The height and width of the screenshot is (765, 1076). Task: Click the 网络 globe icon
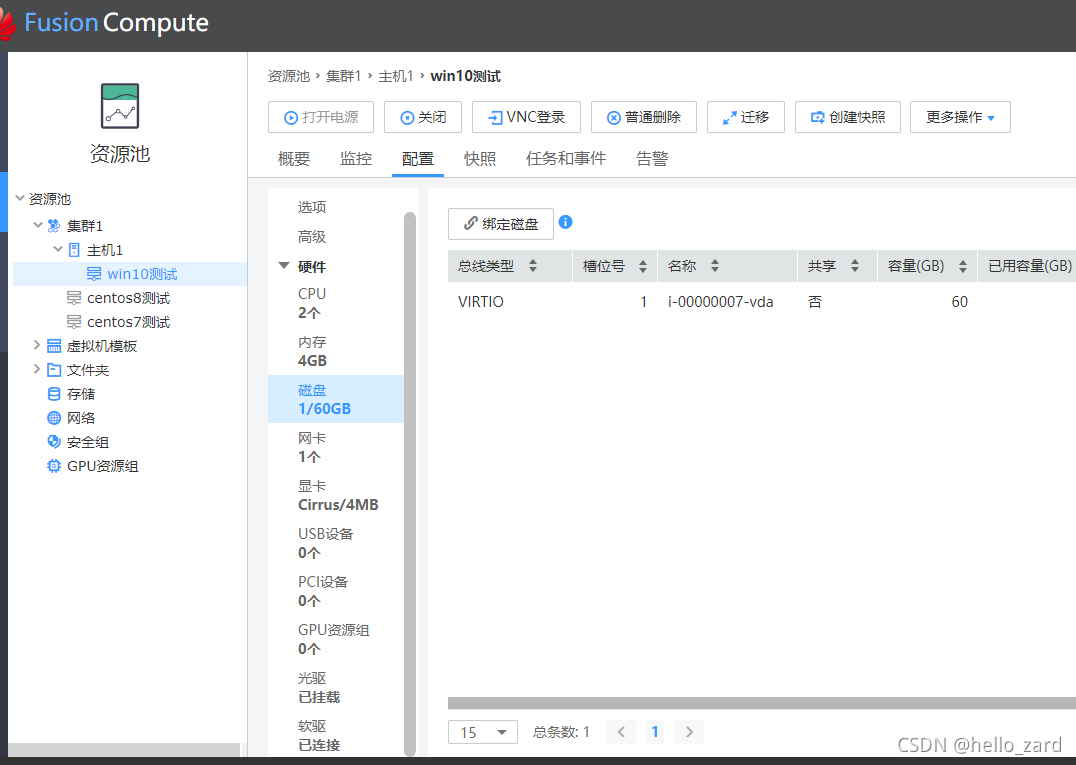[x=54, y=418]
